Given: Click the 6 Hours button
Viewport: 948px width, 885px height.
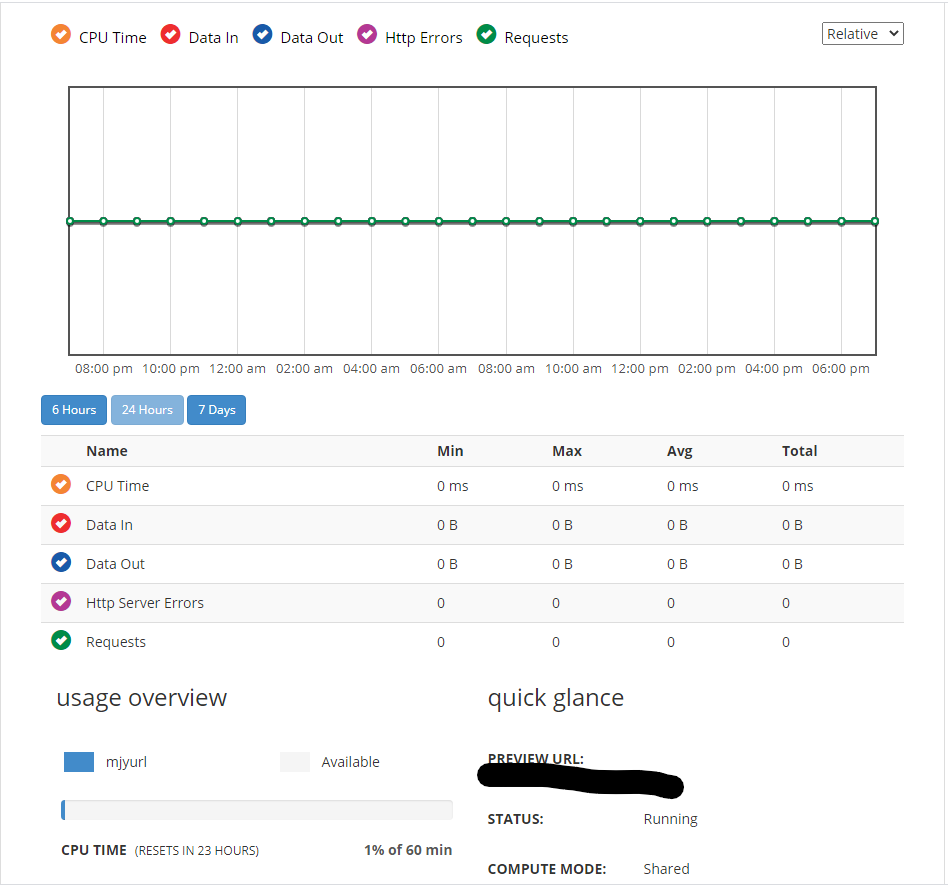Looking at the screenshot, I should (73, 410).
